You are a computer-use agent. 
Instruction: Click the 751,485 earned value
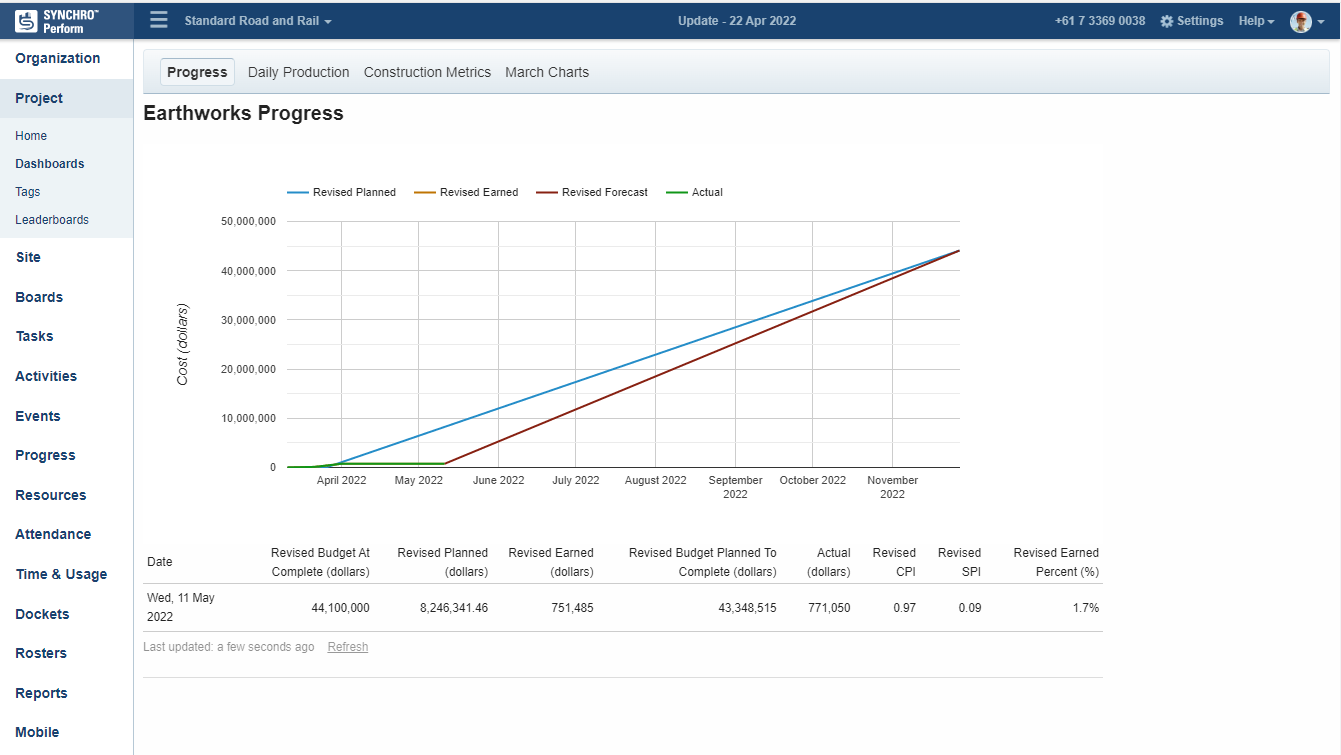572,608
